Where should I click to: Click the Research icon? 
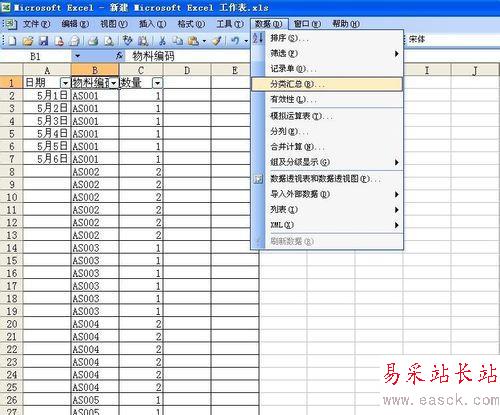[143, 41]
